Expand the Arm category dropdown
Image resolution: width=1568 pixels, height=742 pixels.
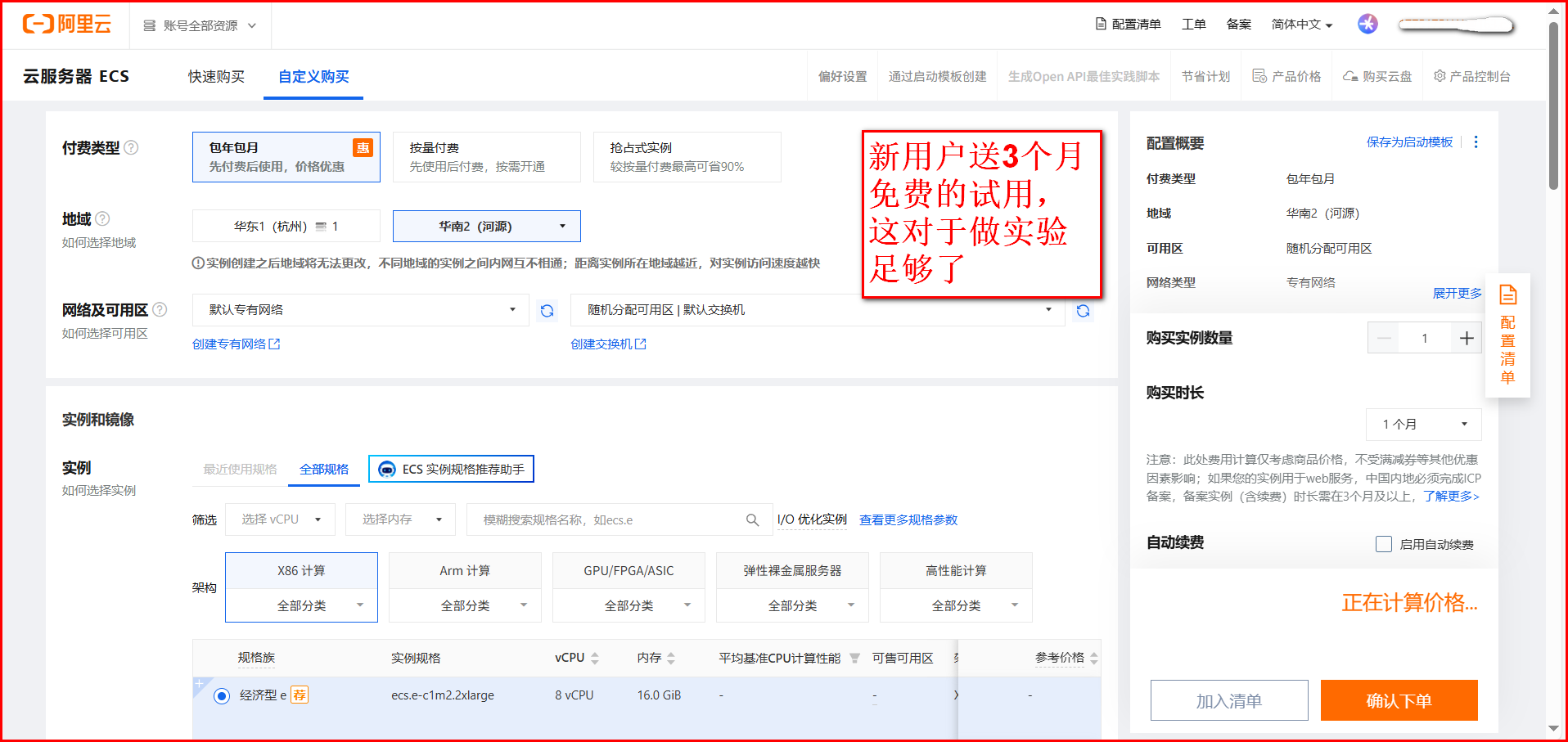[x=465, y=605]
